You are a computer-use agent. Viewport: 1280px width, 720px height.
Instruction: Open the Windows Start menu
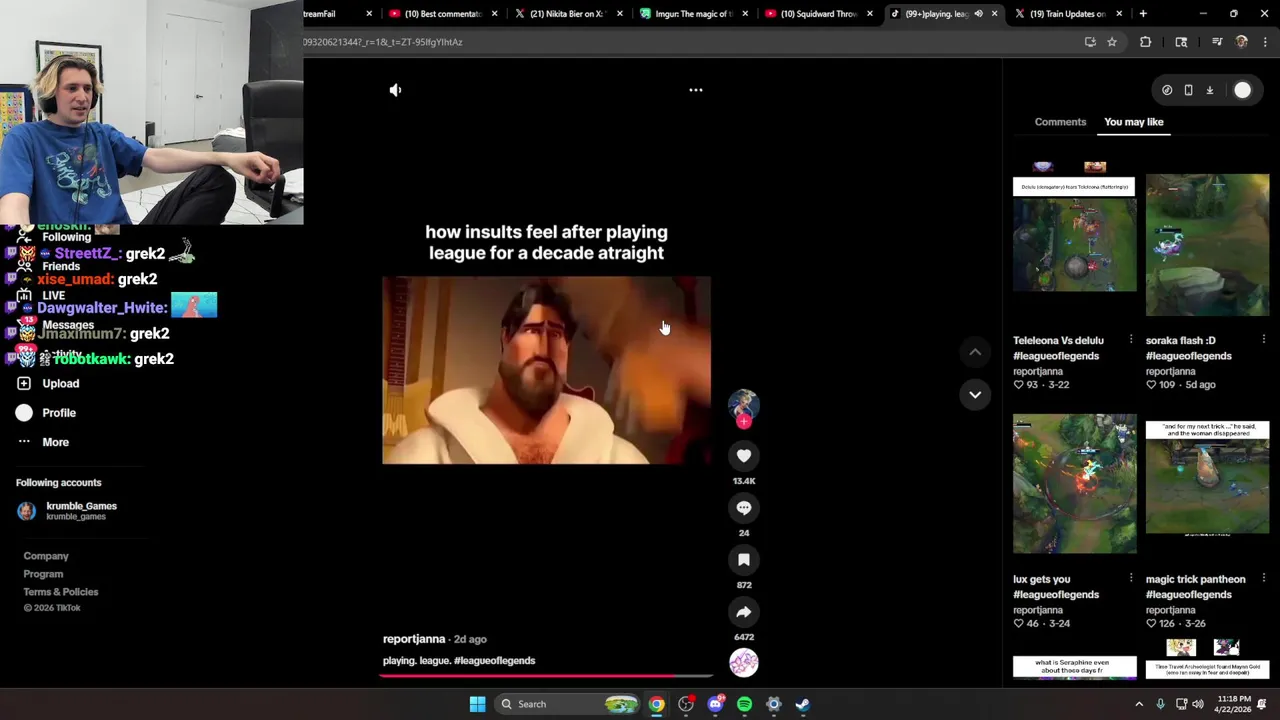(x=477, y=704)
